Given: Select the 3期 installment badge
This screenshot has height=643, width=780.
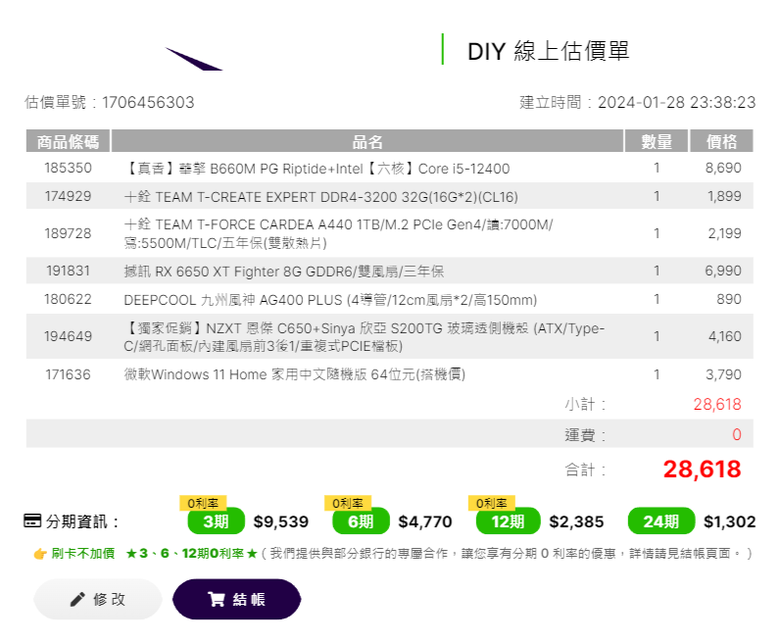Looking at the screenshot, I should 216,521.
